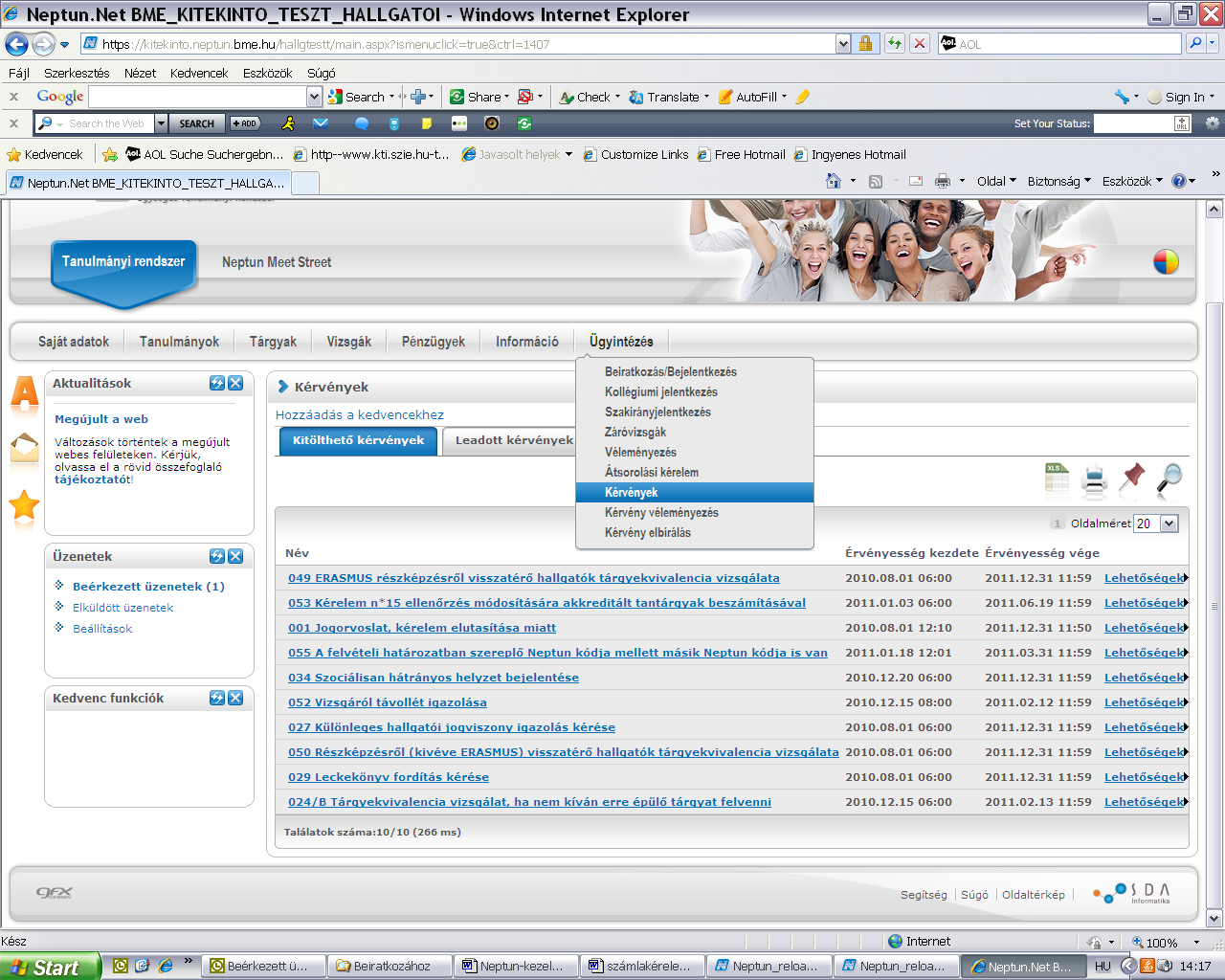Expand the address bar URL history dropdown
Screen dimensions: 1225x980
click(843, 43)
